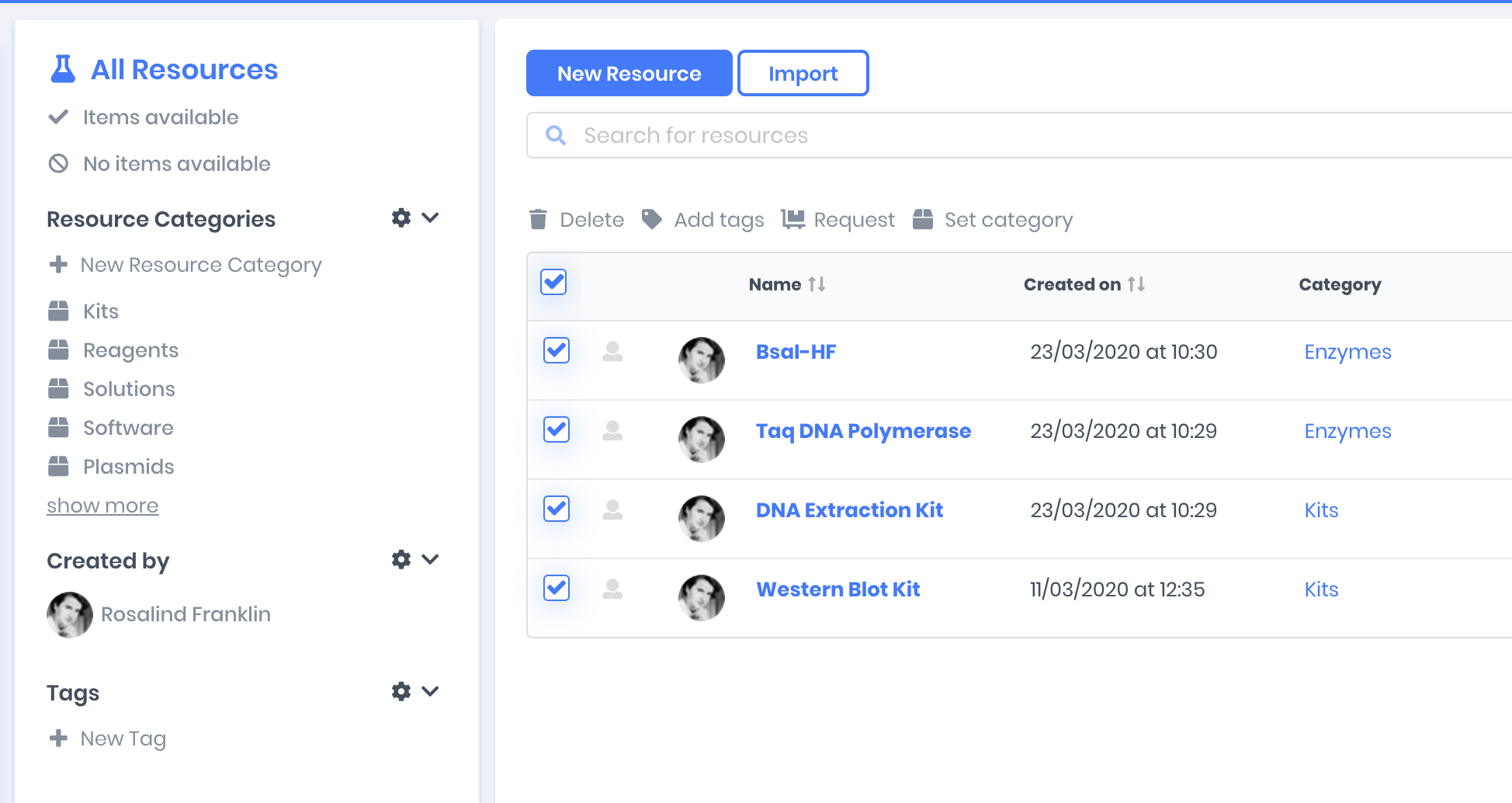Click the All Resources heading
Screen dimensions: 1512x803
tap(185, 69)
